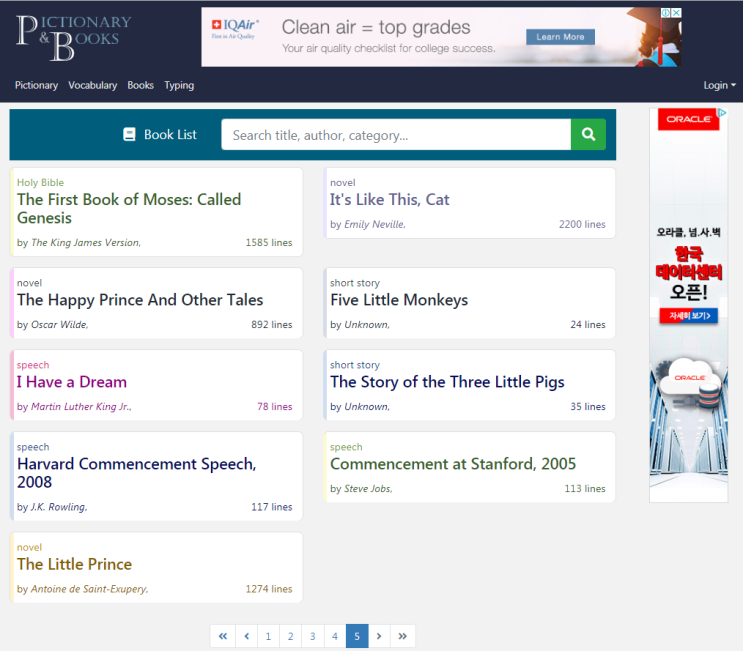Screen dimensions: 743x651
Task: Go to page 3
Action: [313, 636]
